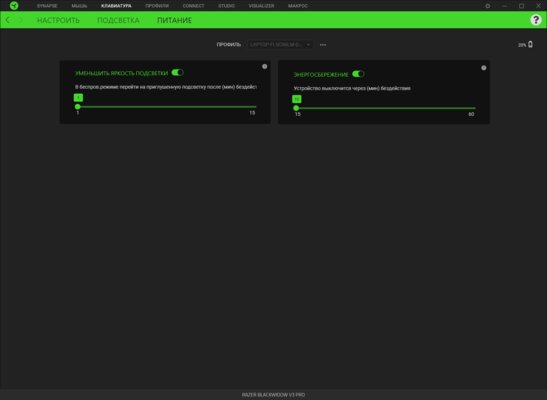This screenshot has height=400, width=547.
Task: Open the Мышь top menu
Action: tap(79, 6)
